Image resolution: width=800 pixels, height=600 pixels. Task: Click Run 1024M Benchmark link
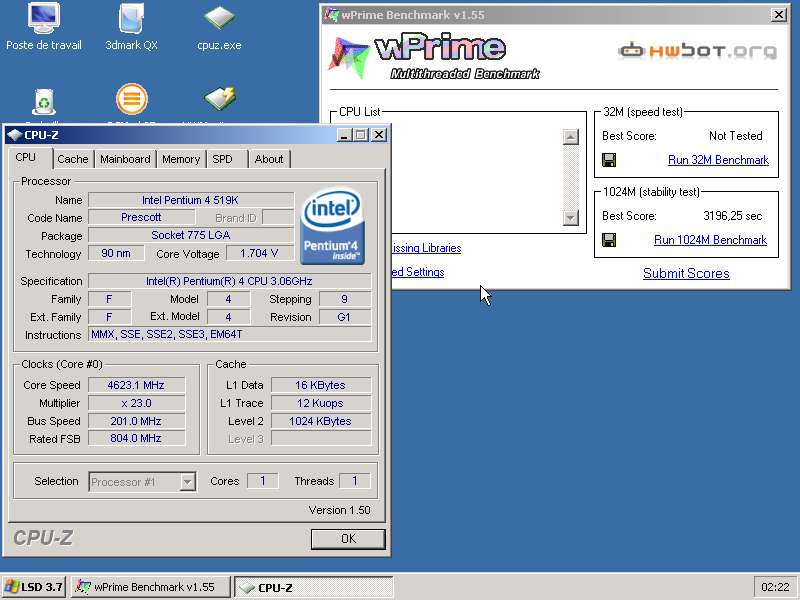click(710, 240)
